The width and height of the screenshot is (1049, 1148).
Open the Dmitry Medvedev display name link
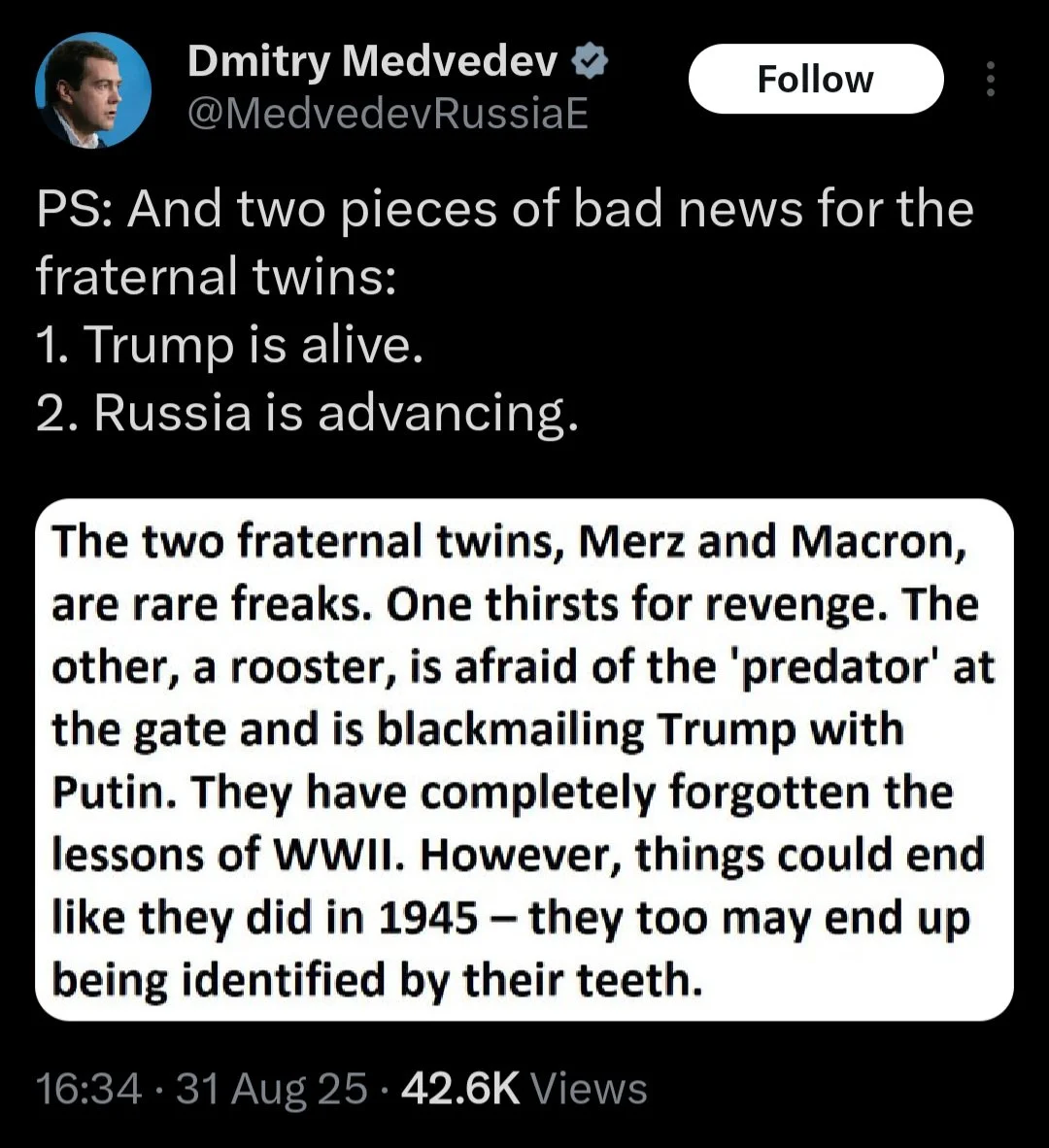[372, 63]
